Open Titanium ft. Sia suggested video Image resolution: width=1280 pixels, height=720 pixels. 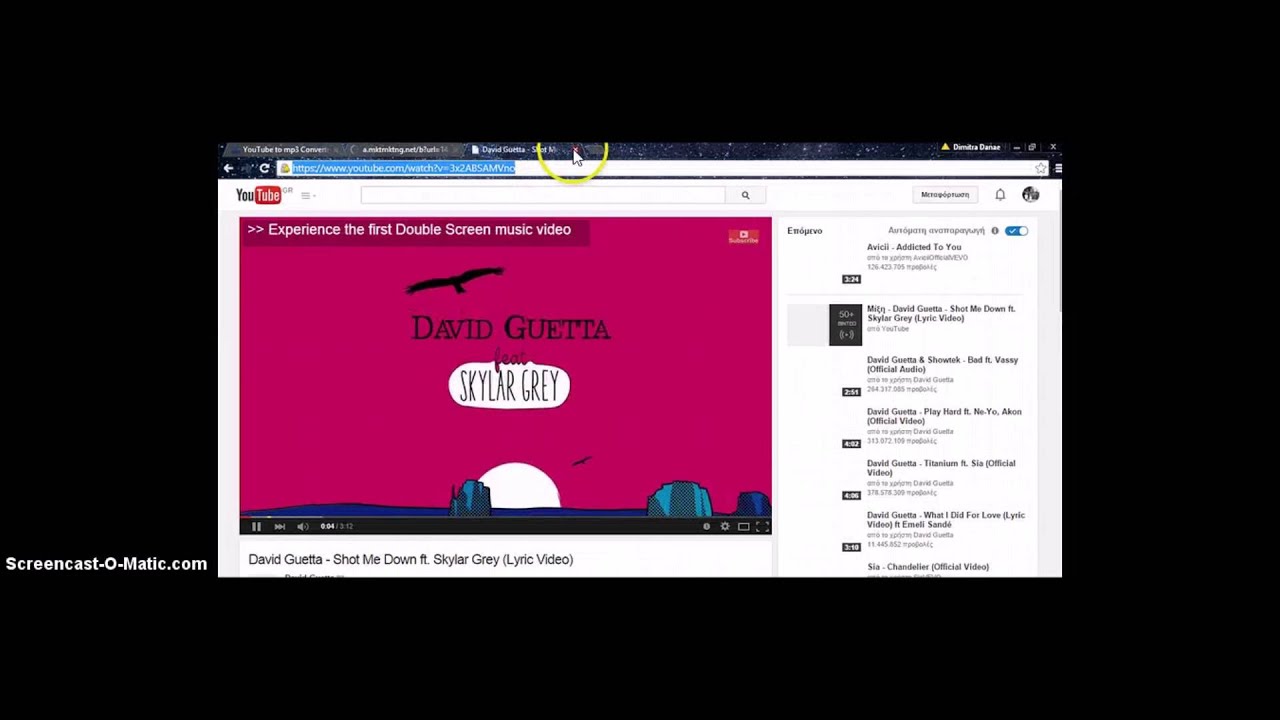tap(941, 468)
